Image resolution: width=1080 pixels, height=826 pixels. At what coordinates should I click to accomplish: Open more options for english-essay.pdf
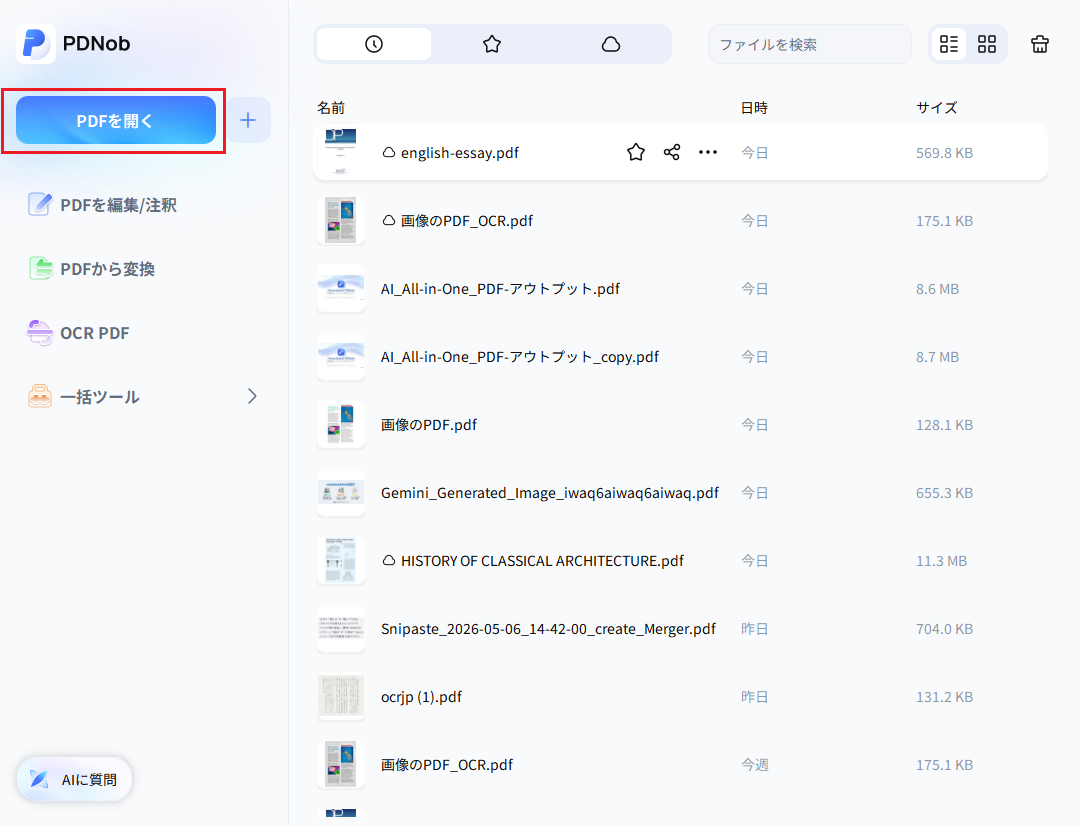[x=707, y=152]
